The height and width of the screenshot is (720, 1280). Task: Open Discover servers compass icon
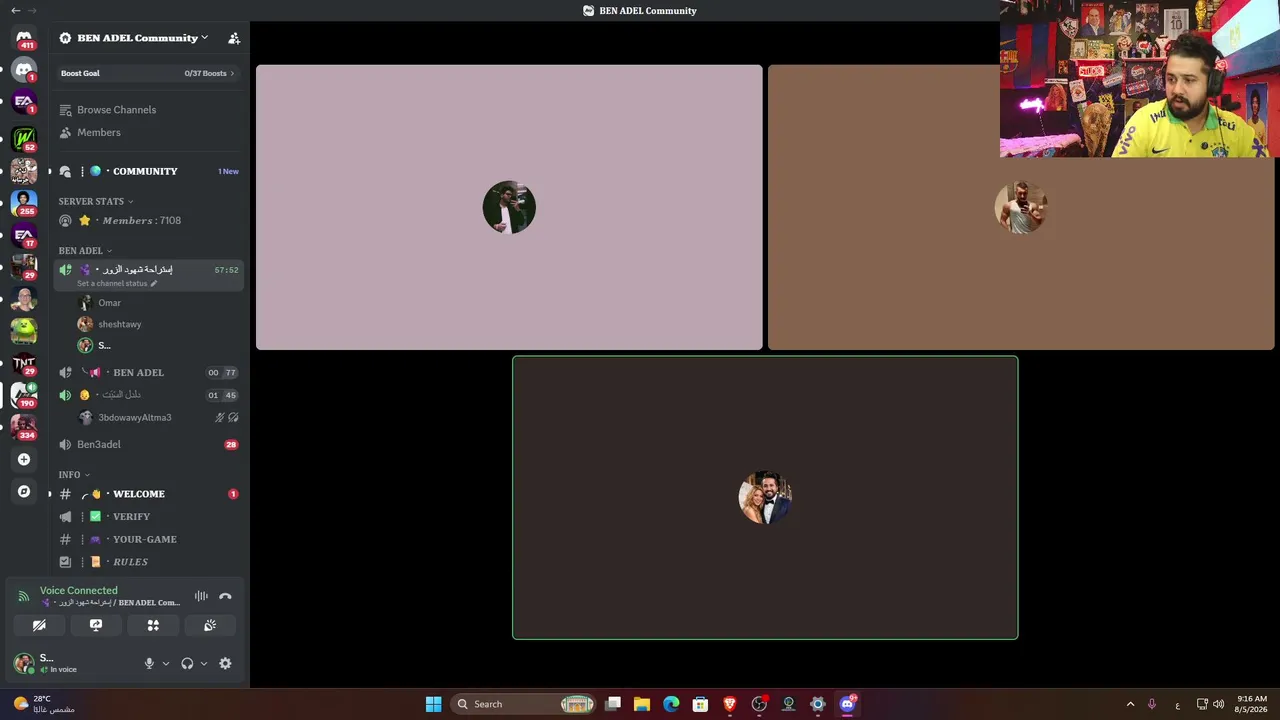(x=24, y=491)
